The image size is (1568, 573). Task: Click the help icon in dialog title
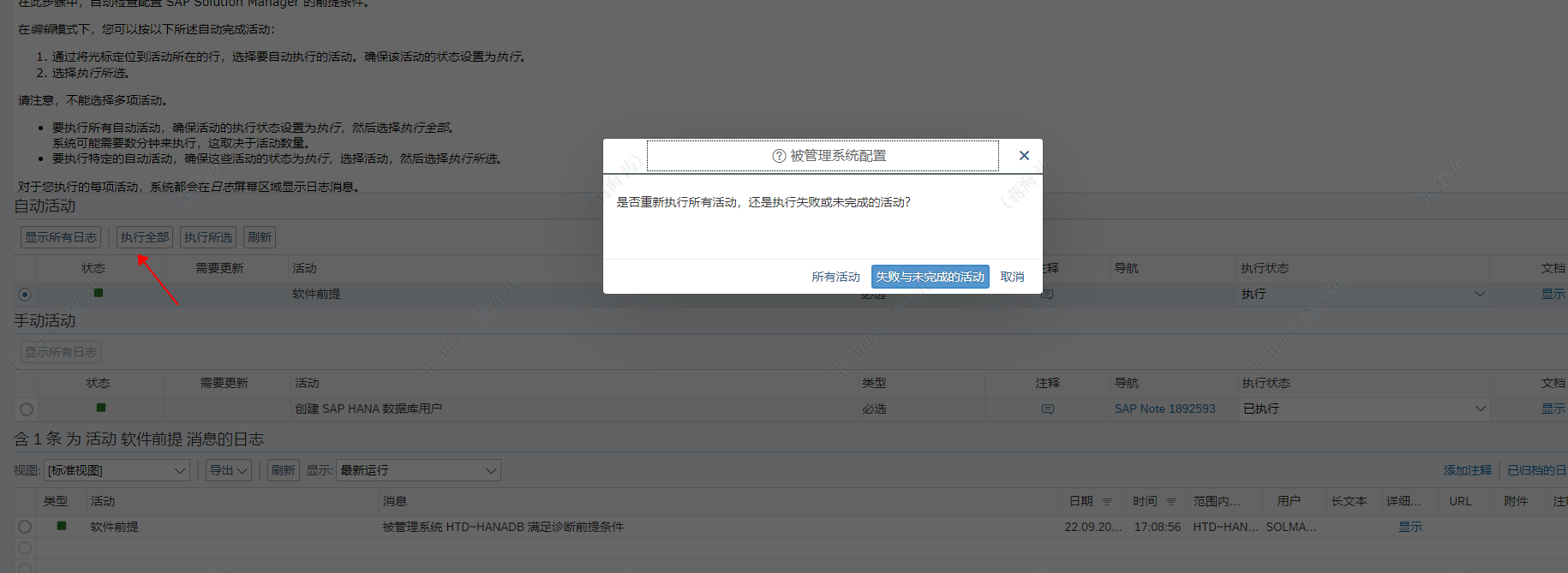click(779, 156)
